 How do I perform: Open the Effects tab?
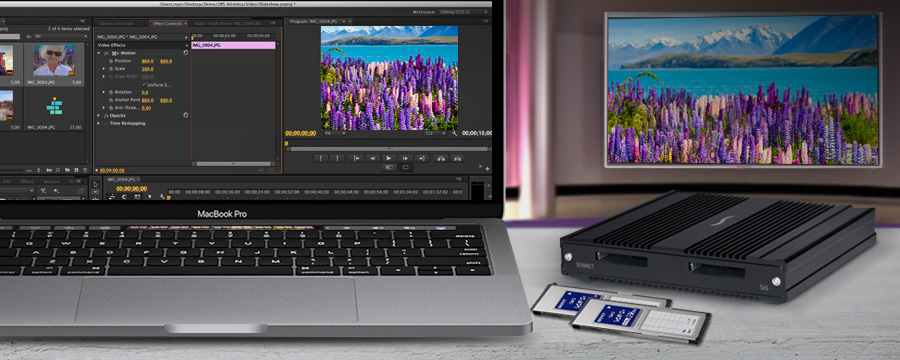coord(27,181)
